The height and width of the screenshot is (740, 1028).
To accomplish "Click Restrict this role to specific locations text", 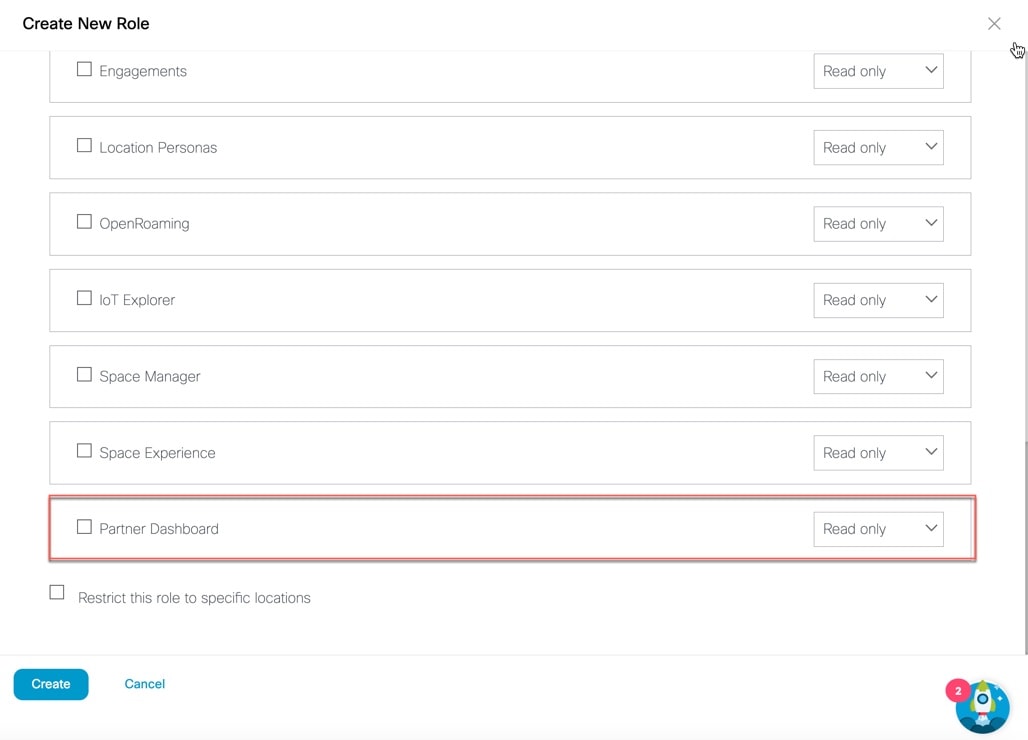I will pyautogui.click(x=194, y=598).
